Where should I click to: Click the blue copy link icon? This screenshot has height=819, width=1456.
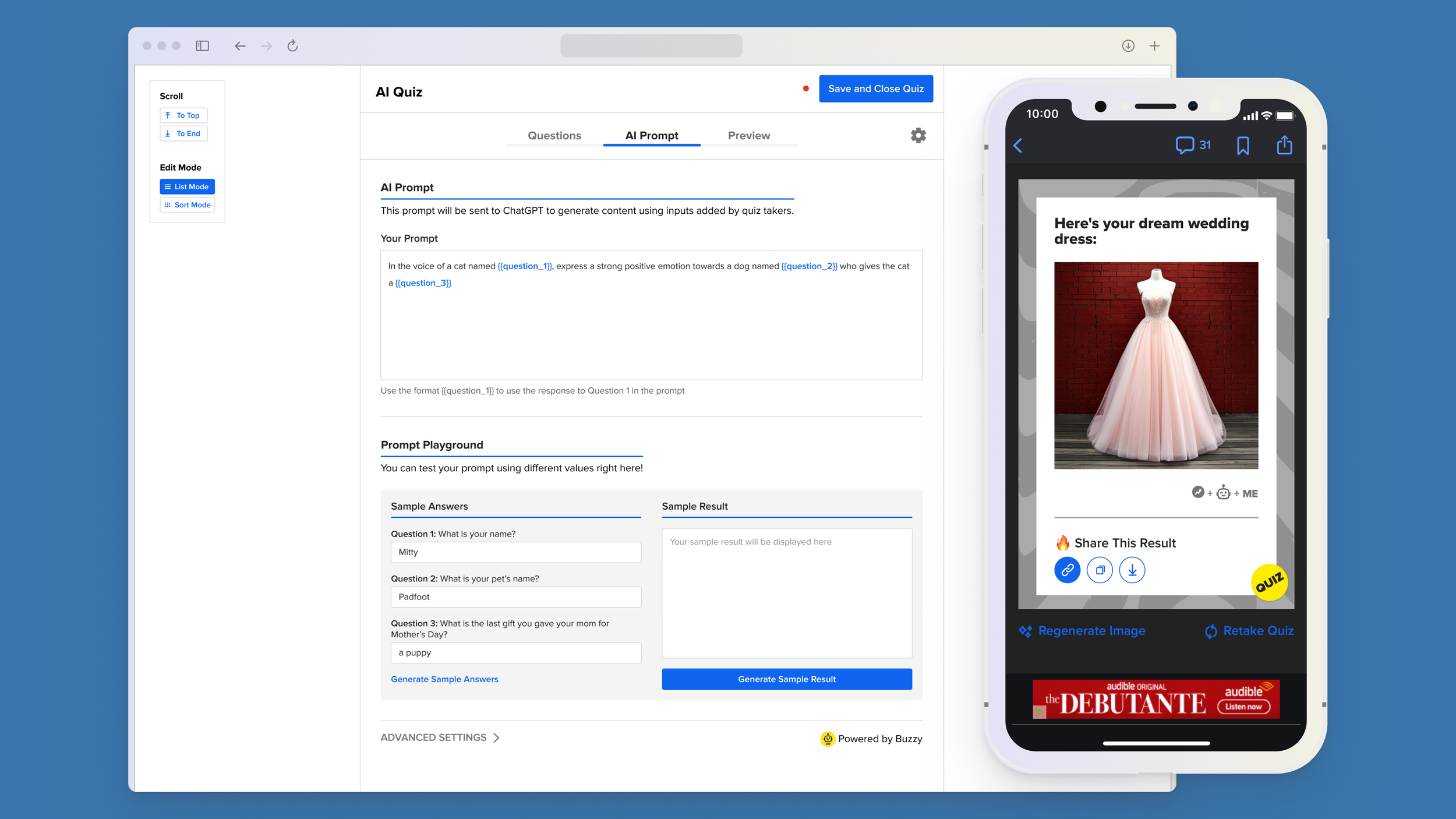tap(1067, 570)
